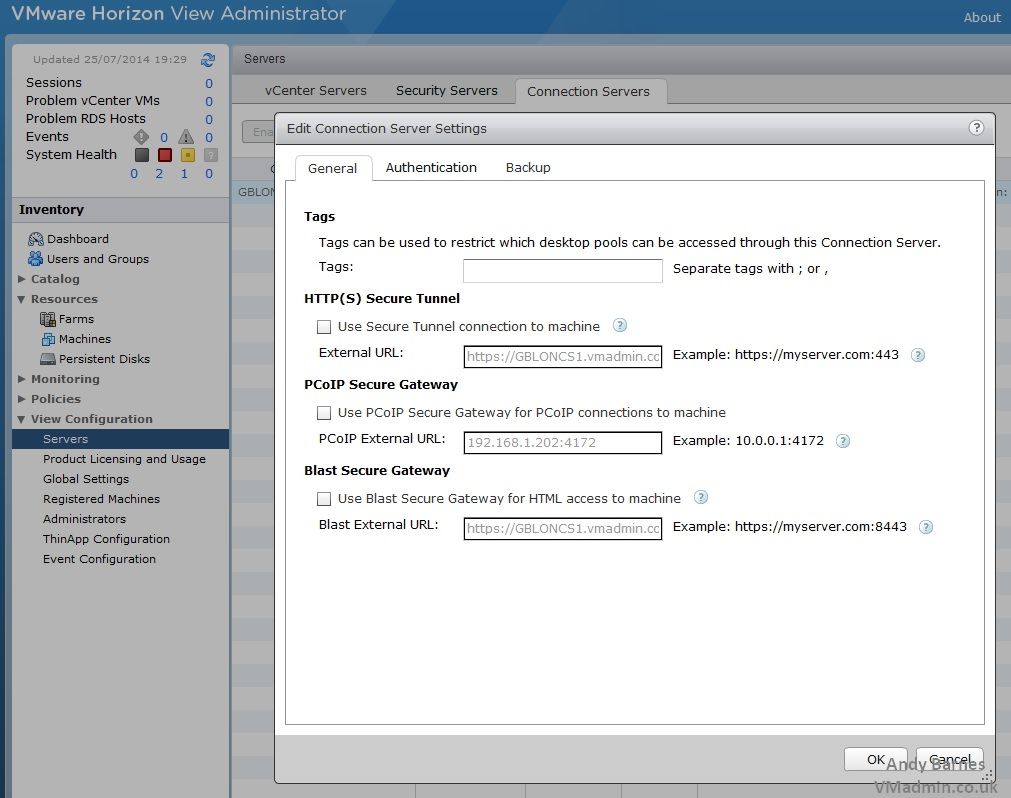Enable Use Blast Secure Gateway checkbox
The image size is (1011, 798).
pos(324,499)
